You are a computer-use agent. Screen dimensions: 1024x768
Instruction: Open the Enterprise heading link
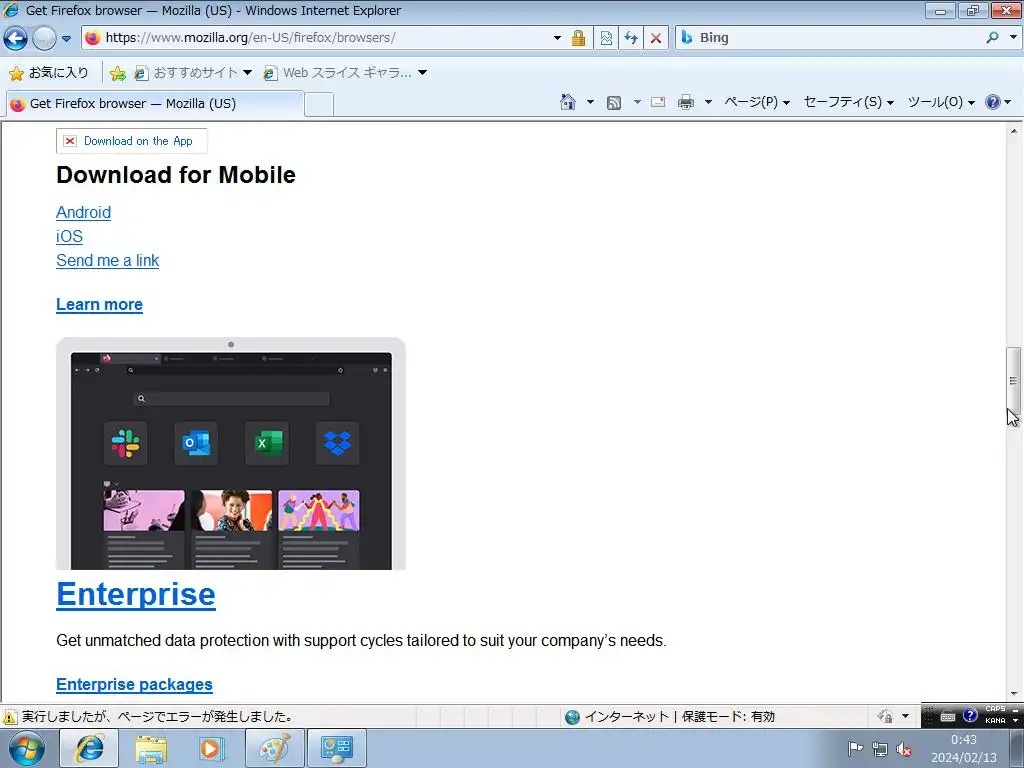tap(136, 594)
